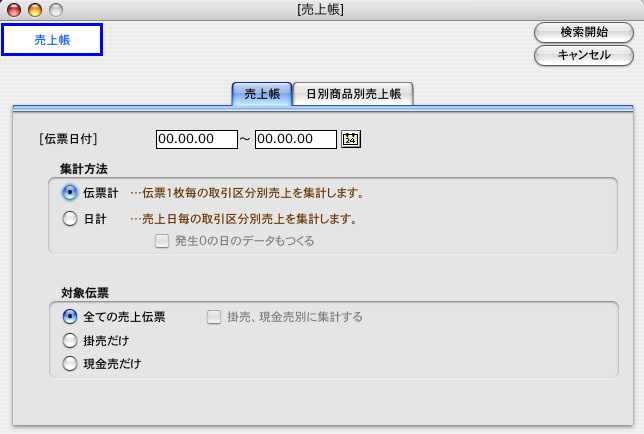Click the gray zoom window button

click(54, 10)
